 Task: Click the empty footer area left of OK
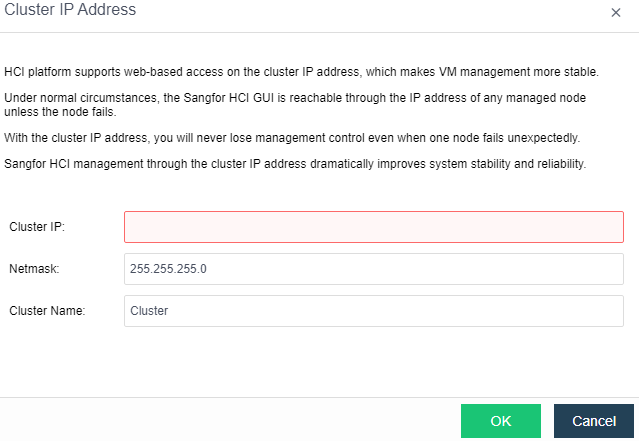(x=230, y=420)
